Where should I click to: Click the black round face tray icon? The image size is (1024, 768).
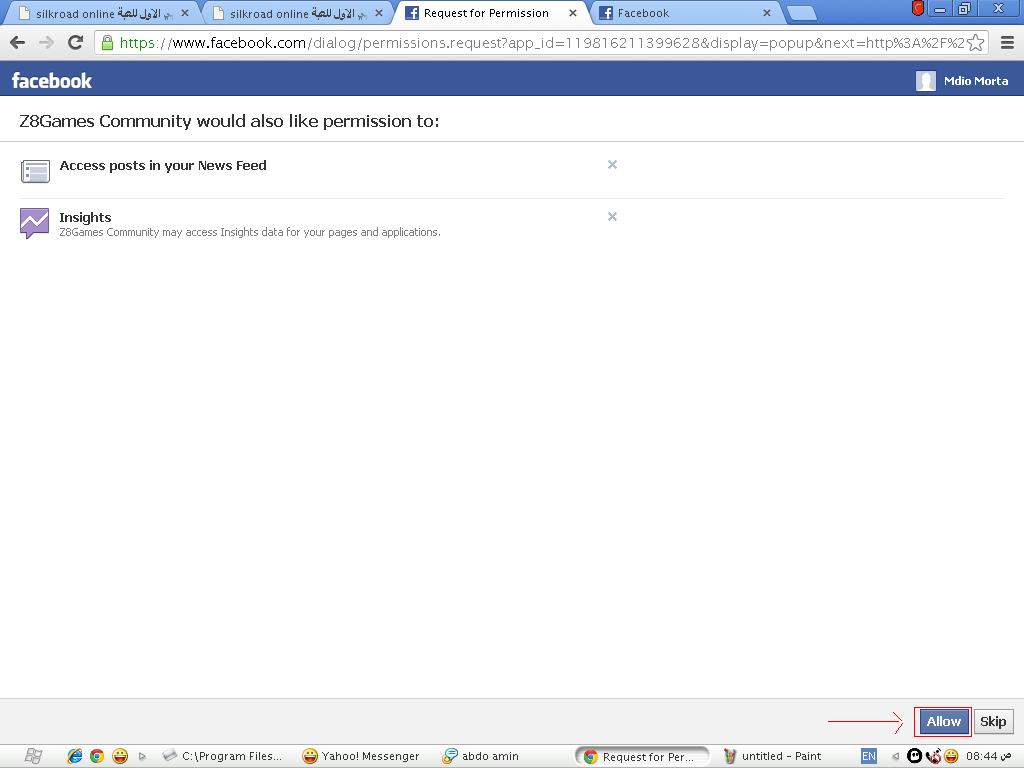click(x=915, y=756)
